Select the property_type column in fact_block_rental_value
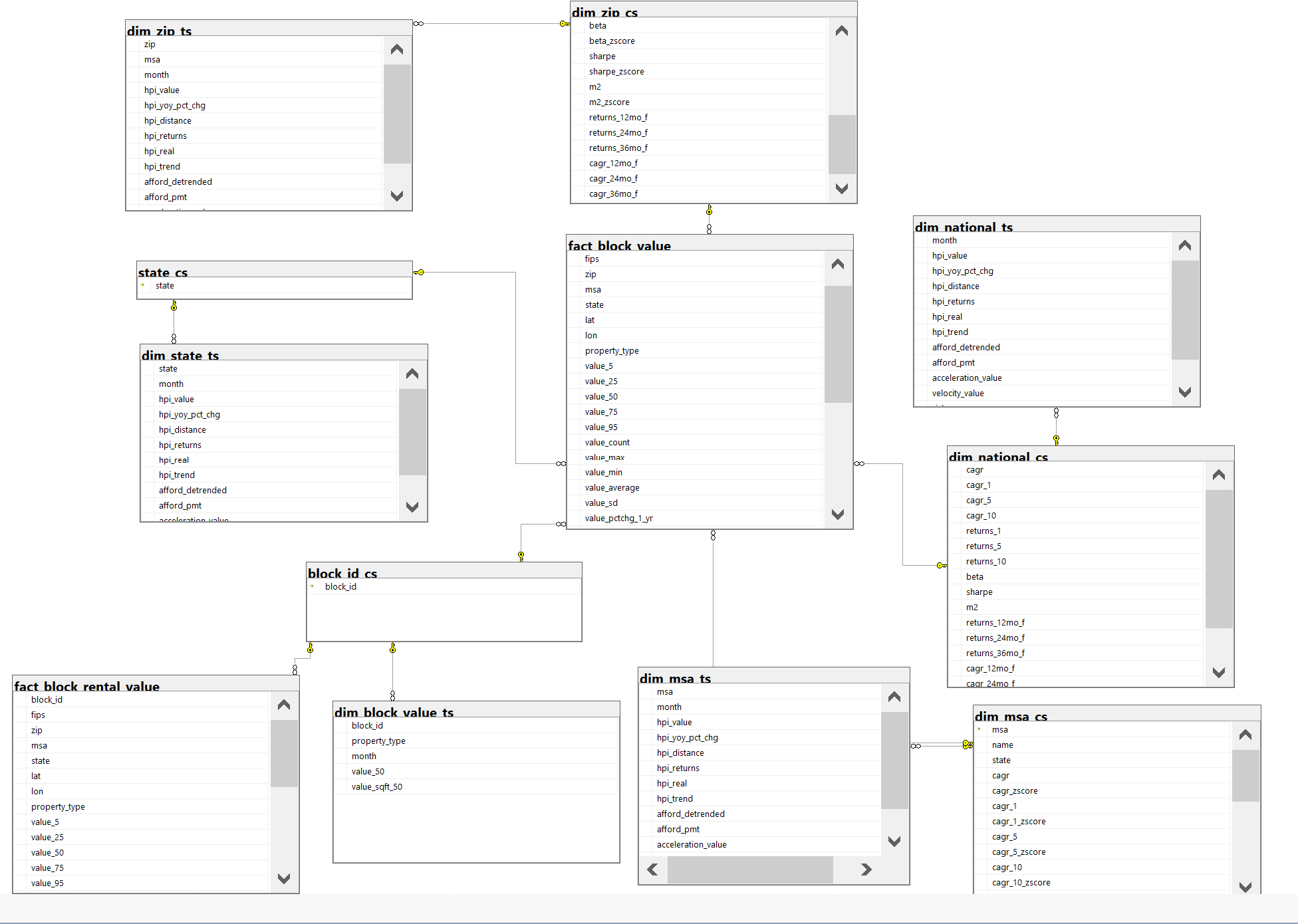Screen dimensions: 1298x924 tap(58, 806)
